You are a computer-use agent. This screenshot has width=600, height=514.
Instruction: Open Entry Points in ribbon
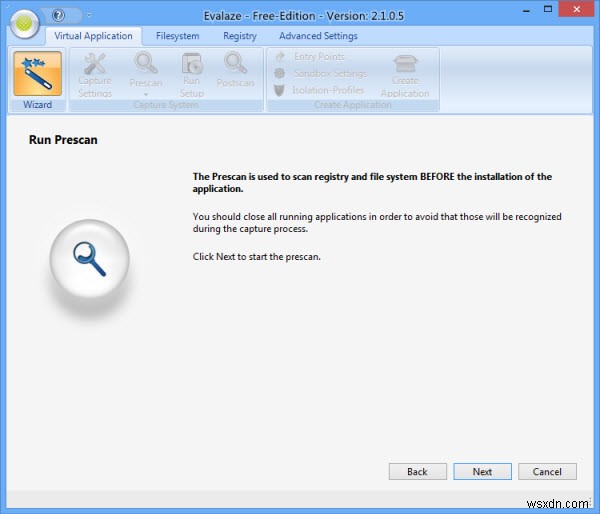(x=310, y=57)
